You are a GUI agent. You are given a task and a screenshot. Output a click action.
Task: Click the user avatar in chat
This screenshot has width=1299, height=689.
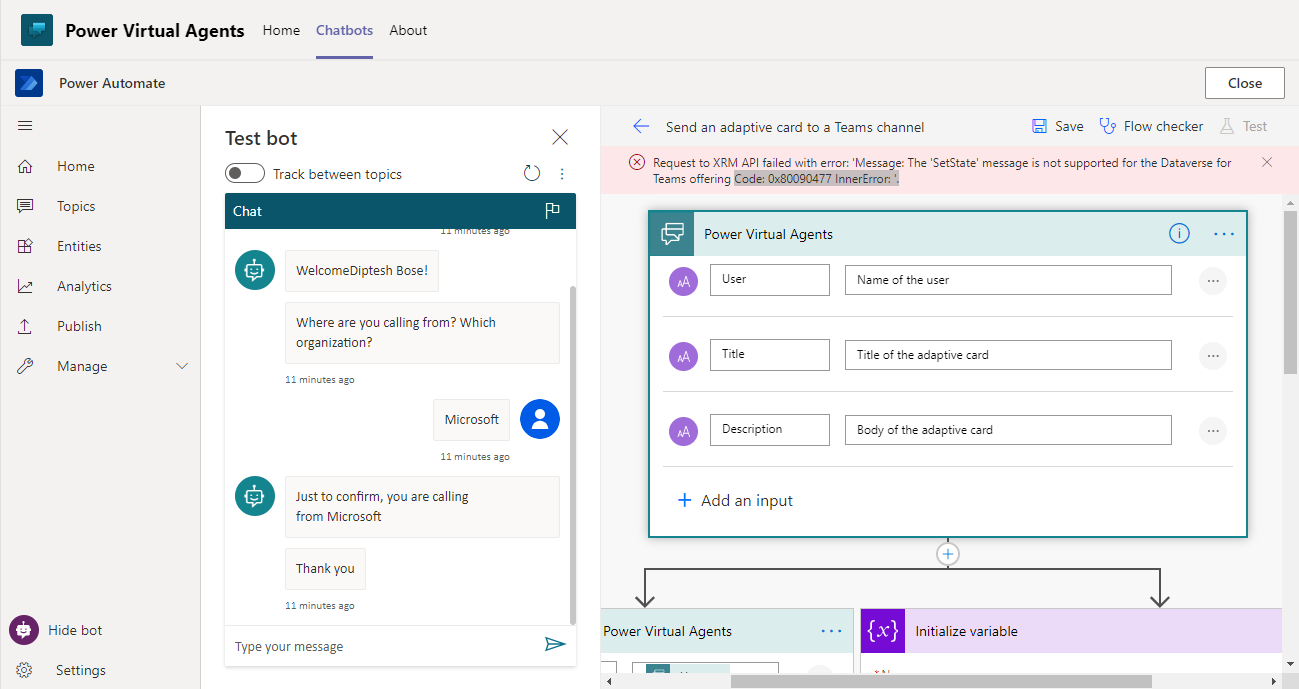coord(540,419)
